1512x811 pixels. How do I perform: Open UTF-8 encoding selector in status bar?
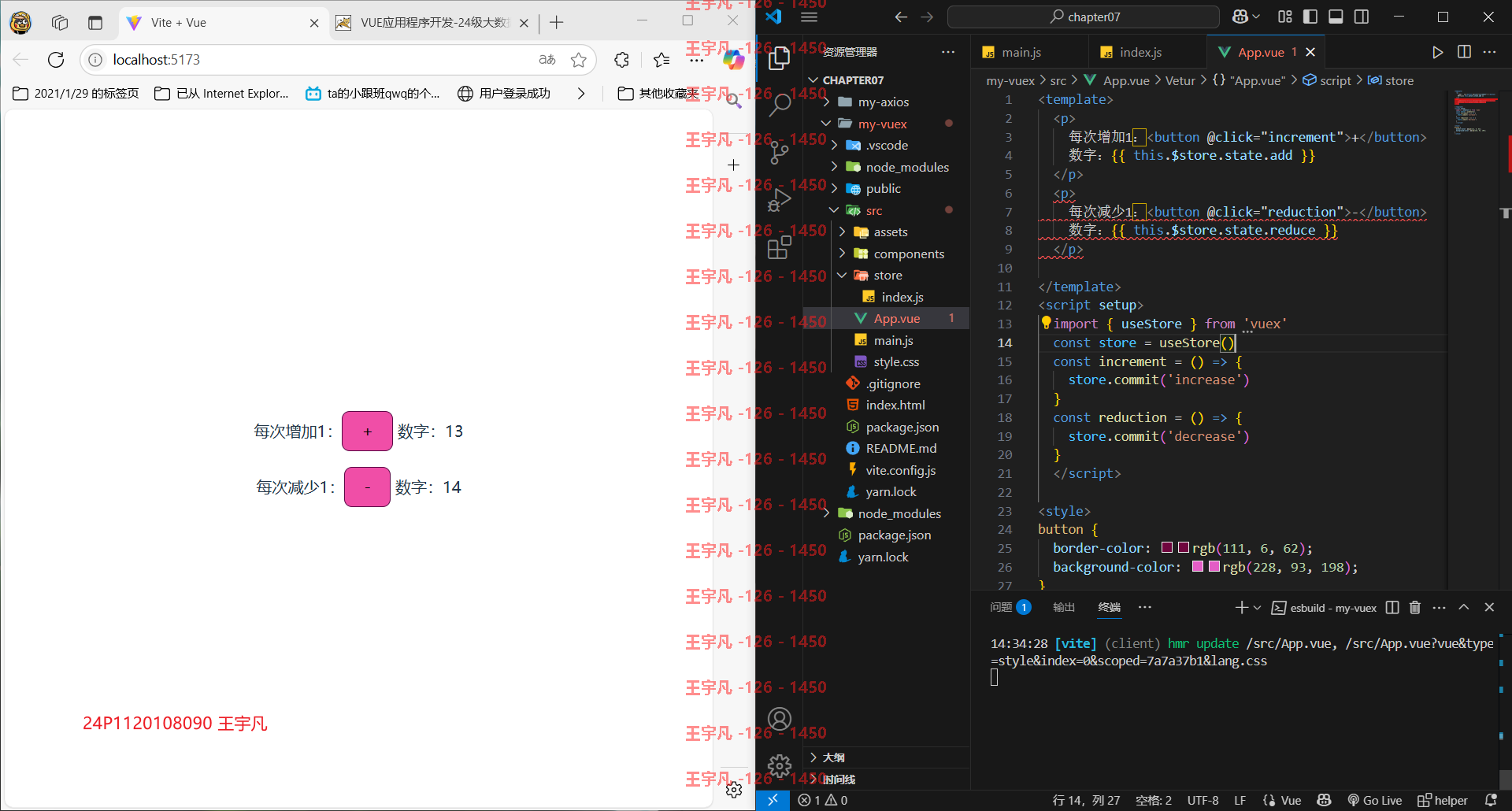[1203, 800]
